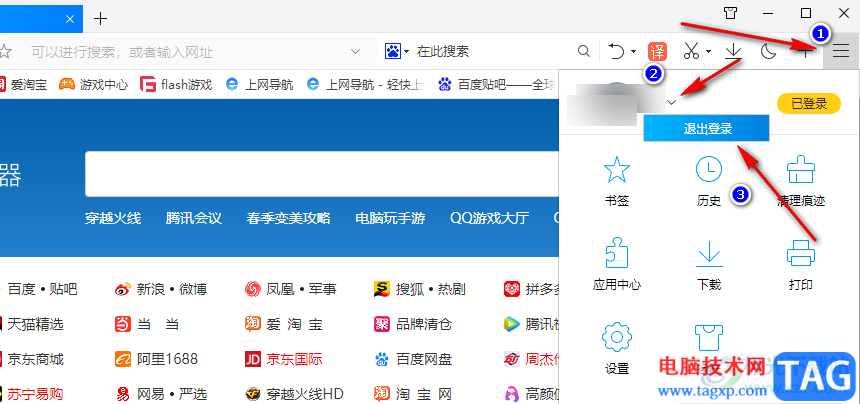The width and height of the screenshot is (860, 404).
Task: Open the hamburger main menu button
Action: [840, 52]
